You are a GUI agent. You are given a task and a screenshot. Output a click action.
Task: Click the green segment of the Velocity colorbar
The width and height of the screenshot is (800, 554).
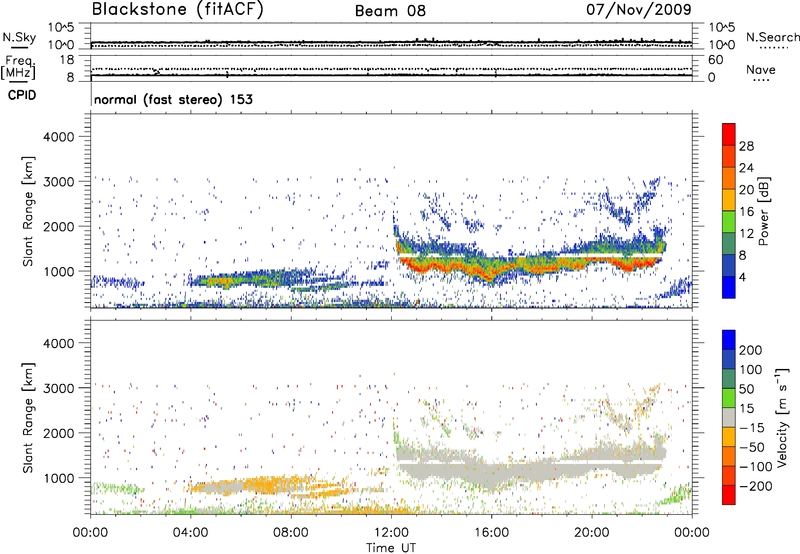(729, 398)
